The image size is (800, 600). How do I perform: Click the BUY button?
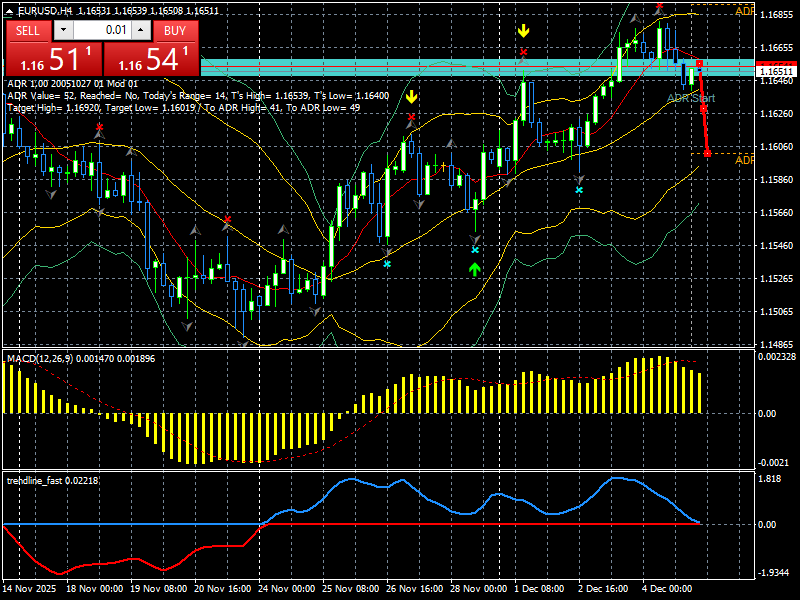(x=175, y=31)
